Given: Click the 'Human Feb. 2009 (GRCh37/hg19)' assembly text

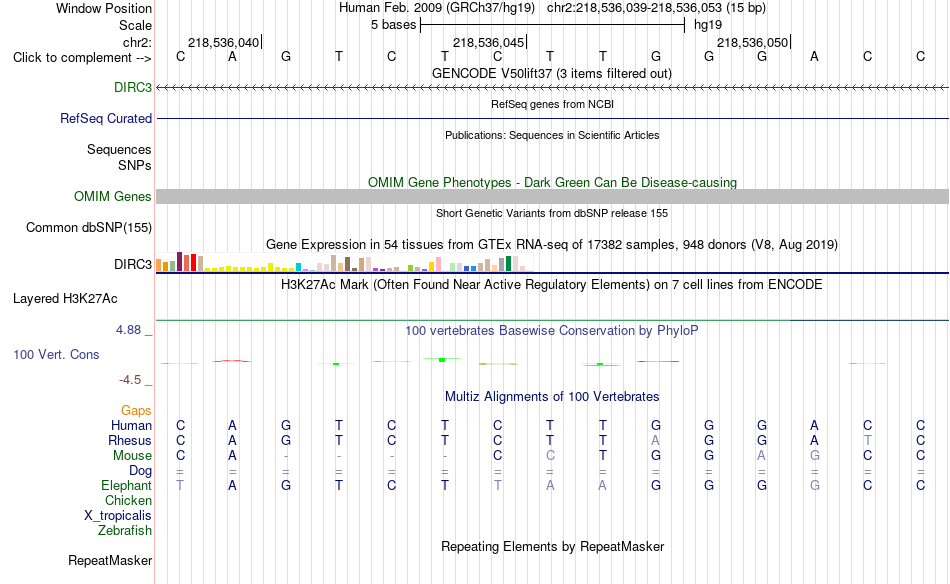Looking at the screenshot, I should [437, 8].
